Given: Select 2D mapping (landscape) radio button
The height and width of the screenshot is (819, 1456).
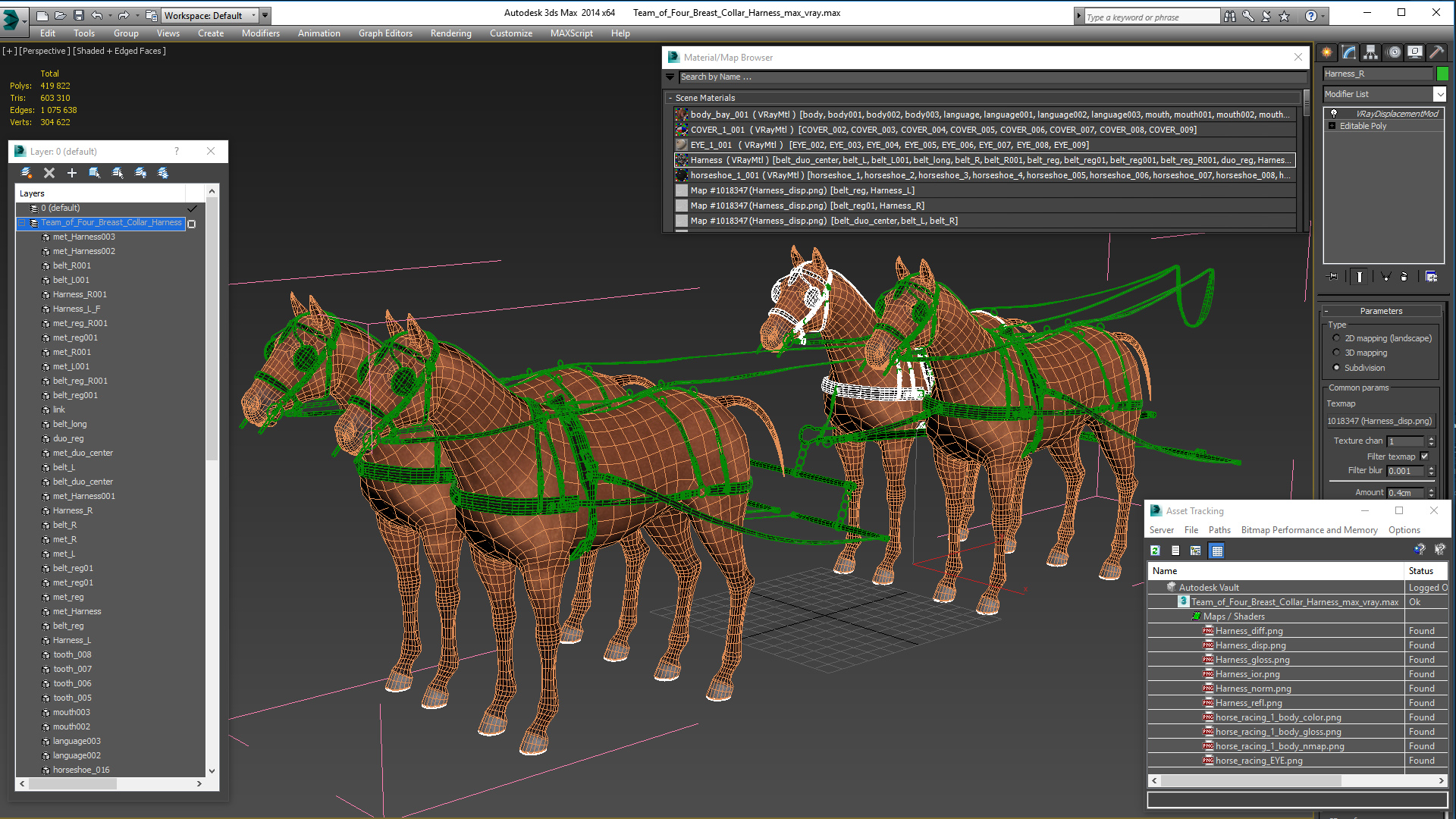Looking at the screenshot, I should pyautogui.click(x=1336, y=338).
